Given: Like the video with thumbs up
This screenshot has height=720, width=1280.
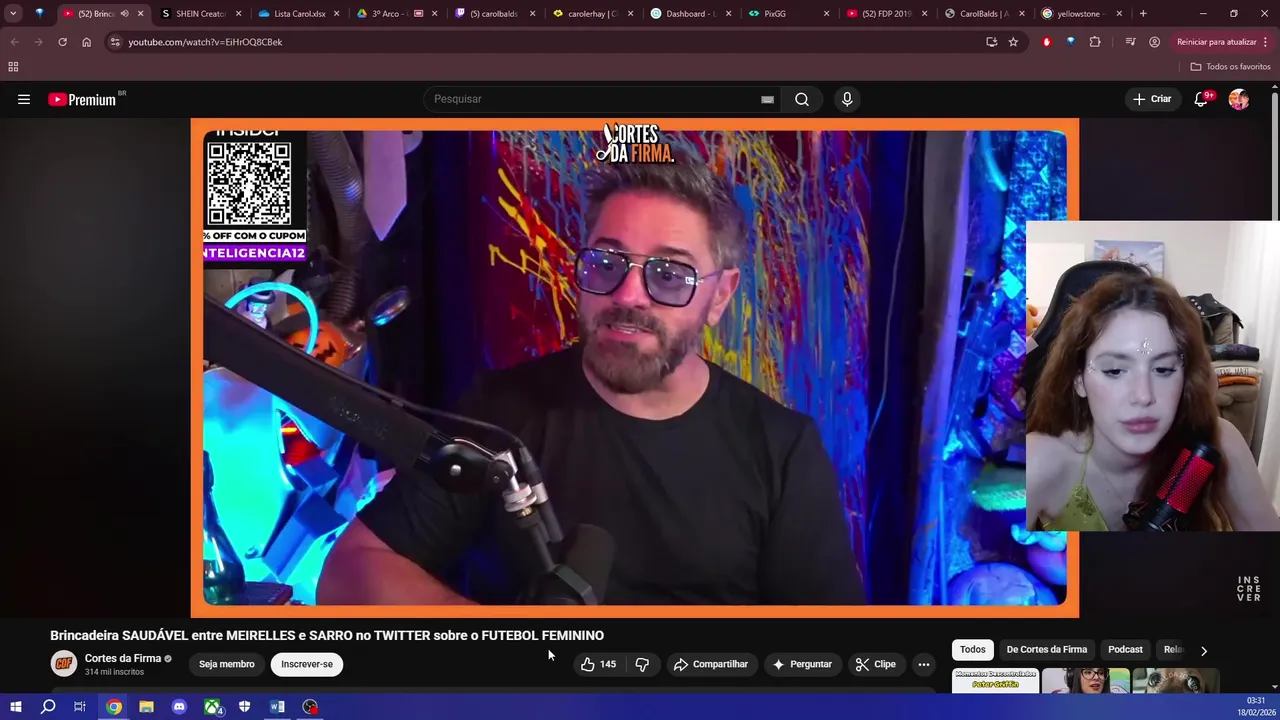Looking at the screenshot, I should 599,664.
